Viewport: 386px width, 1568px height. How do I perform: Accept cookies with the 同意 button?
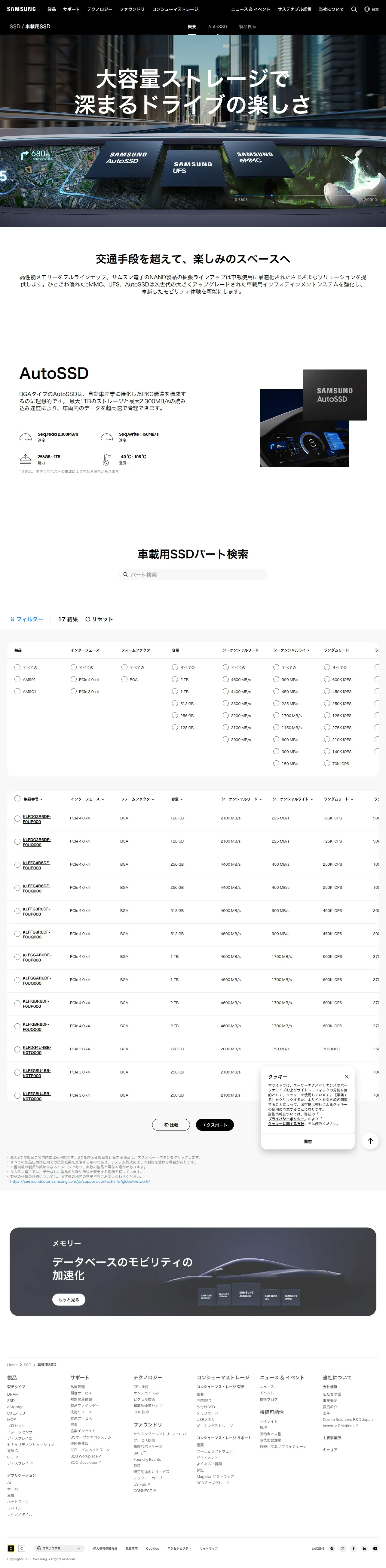tap(307, 1141)
